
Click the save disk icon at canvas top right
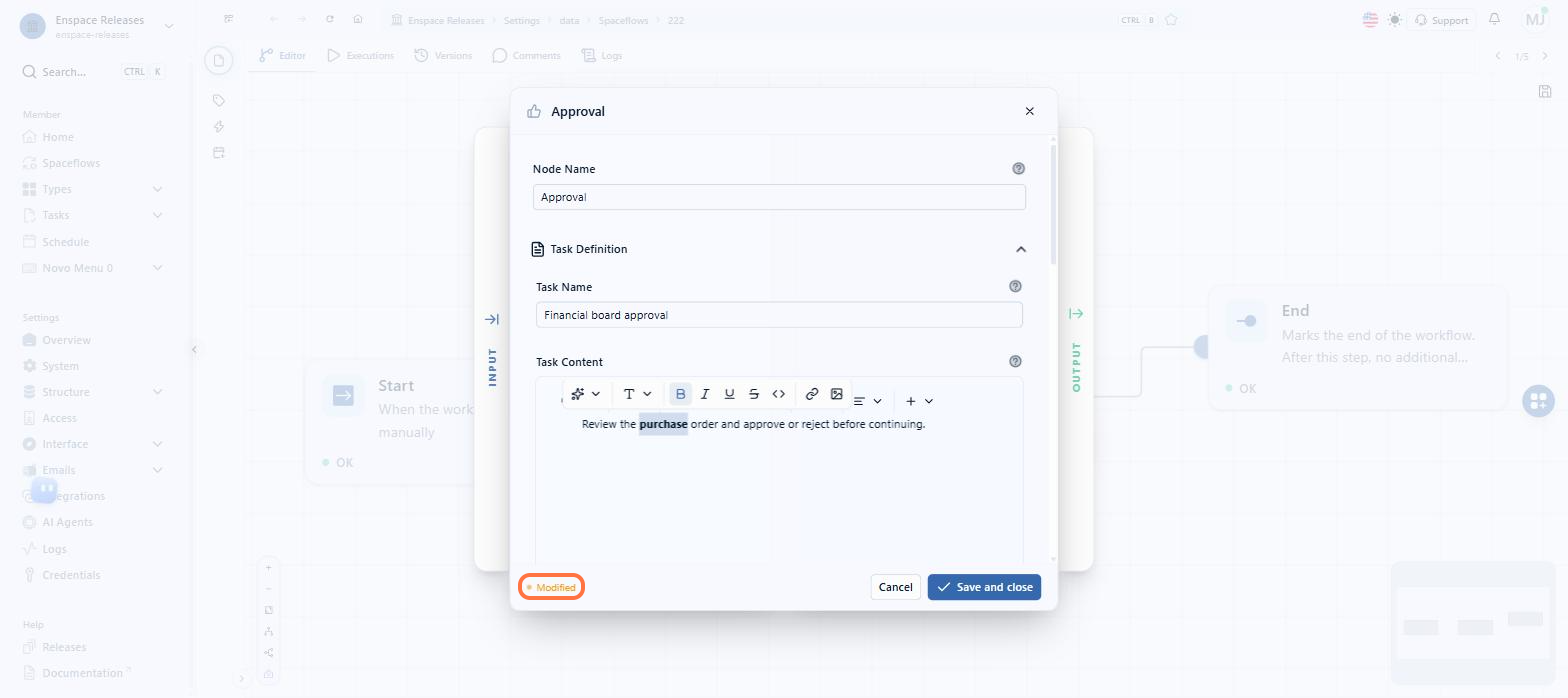coord(1544,92)
